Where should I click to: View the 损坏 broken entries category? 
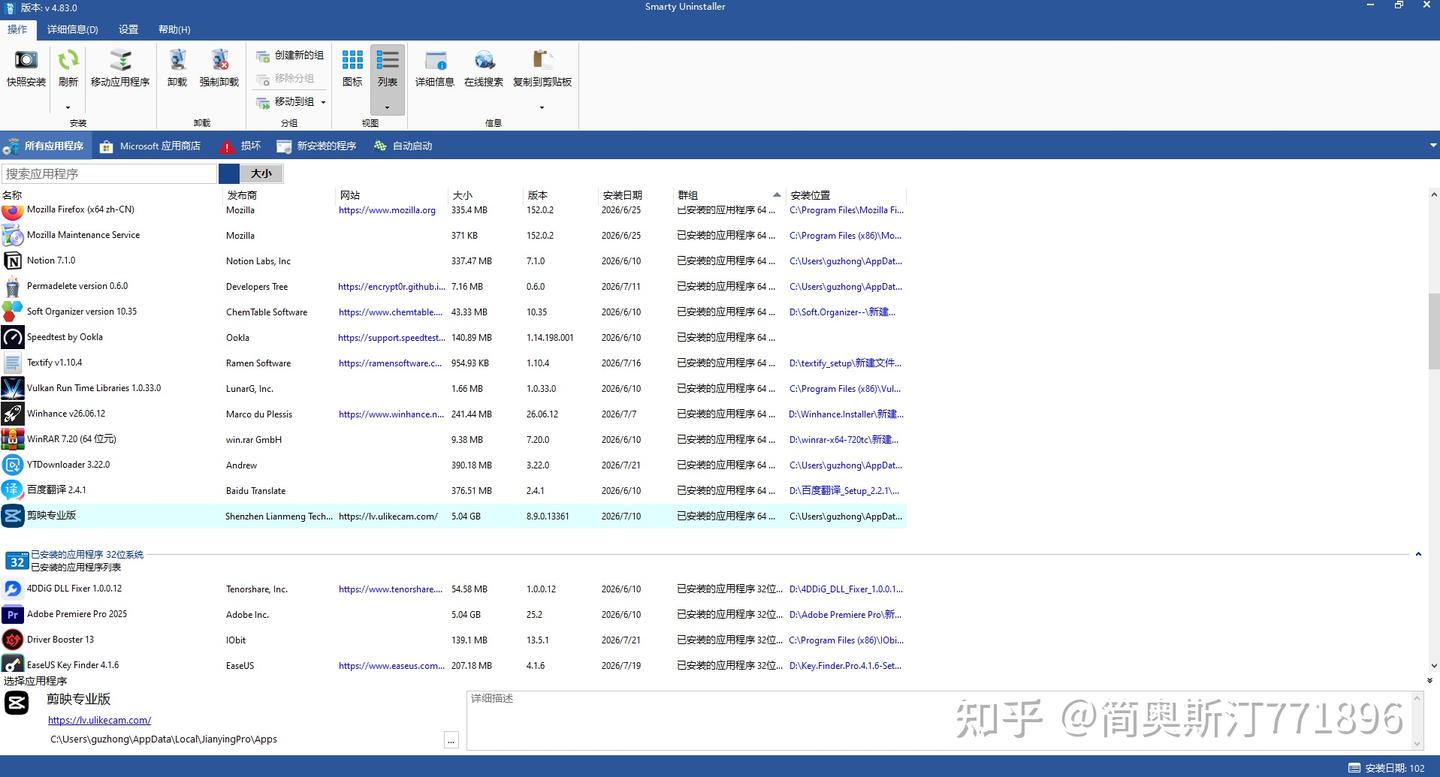(x=241, y=146)
